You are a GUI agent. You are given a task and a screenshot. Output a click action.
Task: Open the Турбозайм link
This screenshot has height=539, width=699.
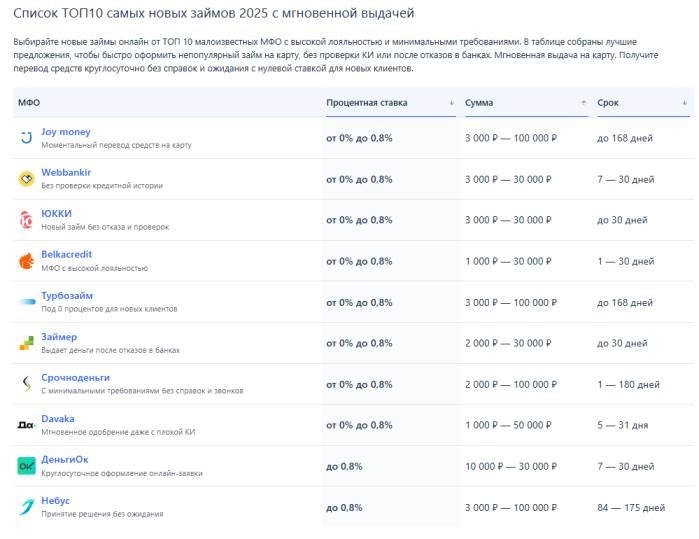click(x=67, y=295)
